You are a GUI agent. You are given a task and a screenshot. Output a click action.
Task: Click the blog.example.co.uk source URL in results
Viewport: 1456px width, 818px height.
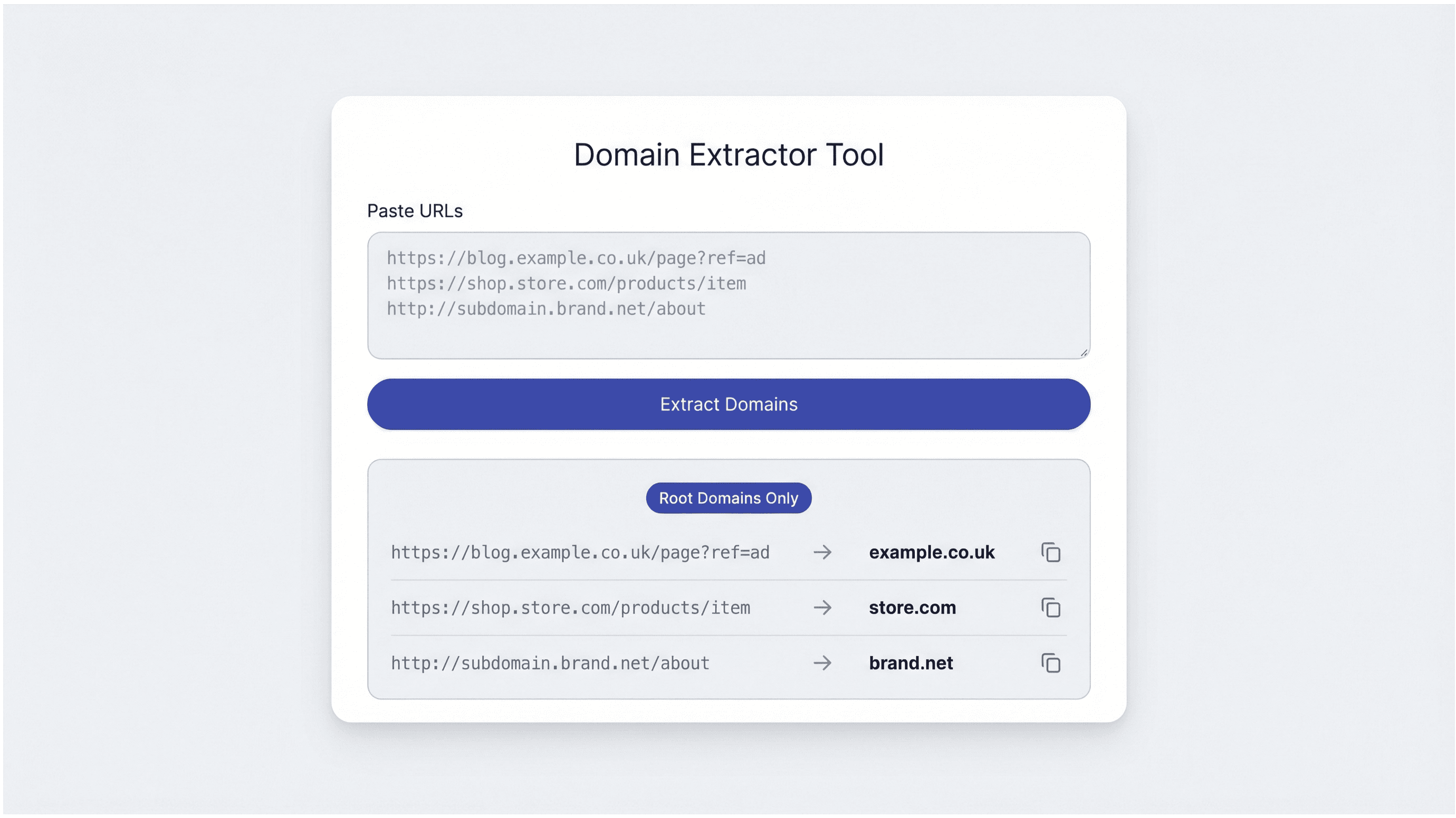580,553
